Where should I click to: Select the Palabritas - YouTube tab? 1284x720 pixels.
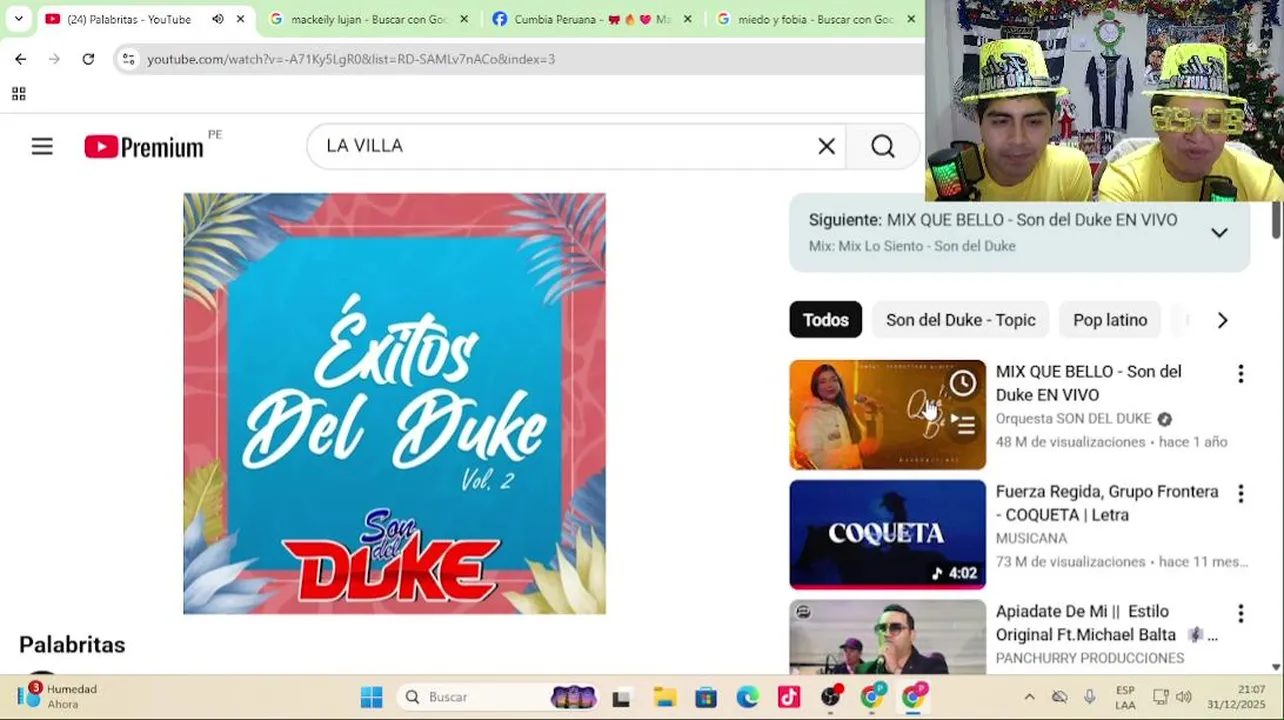pos(129,19)
